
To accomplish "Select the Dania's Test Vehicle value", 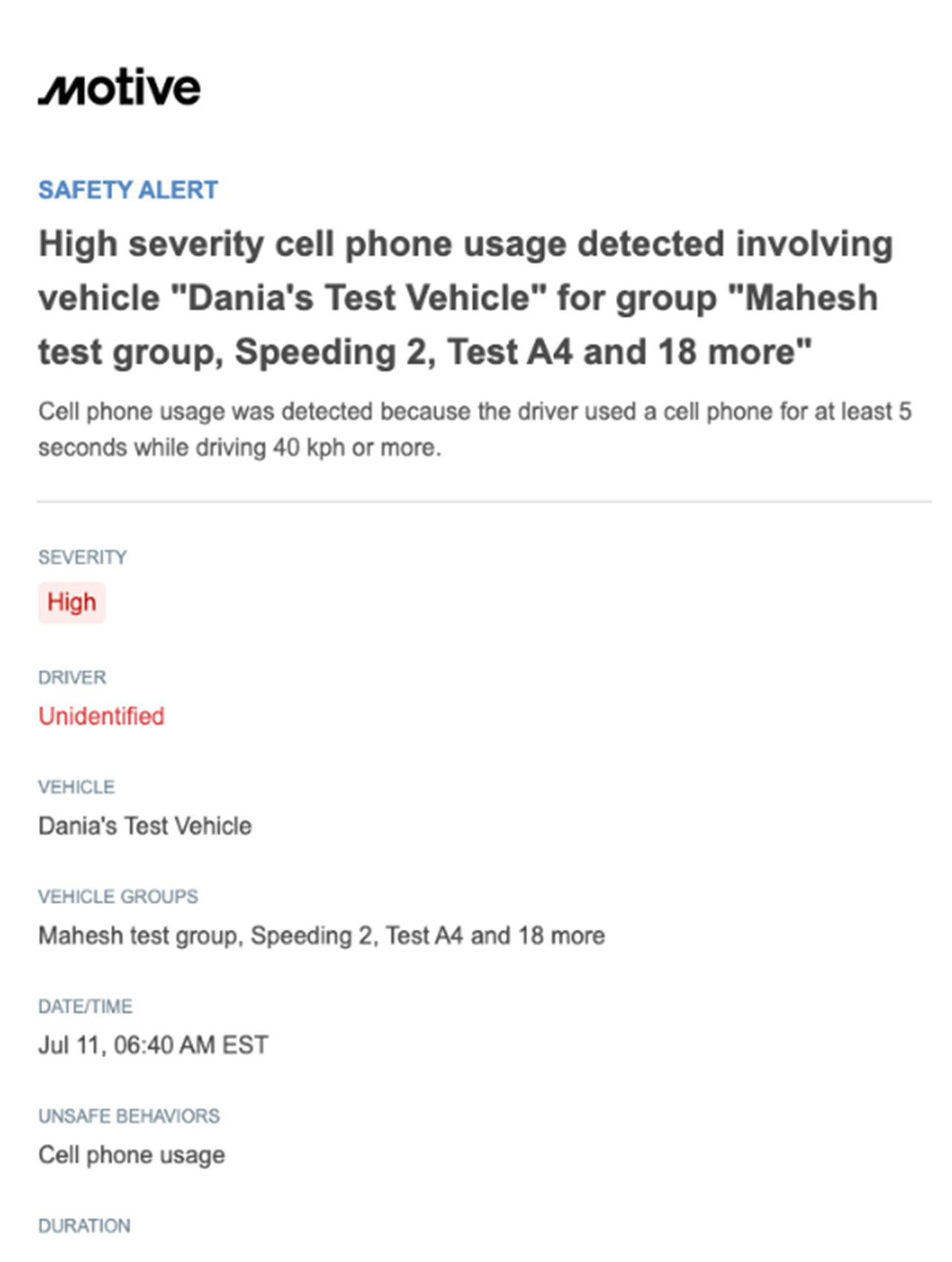I will (x=145, y=825).
